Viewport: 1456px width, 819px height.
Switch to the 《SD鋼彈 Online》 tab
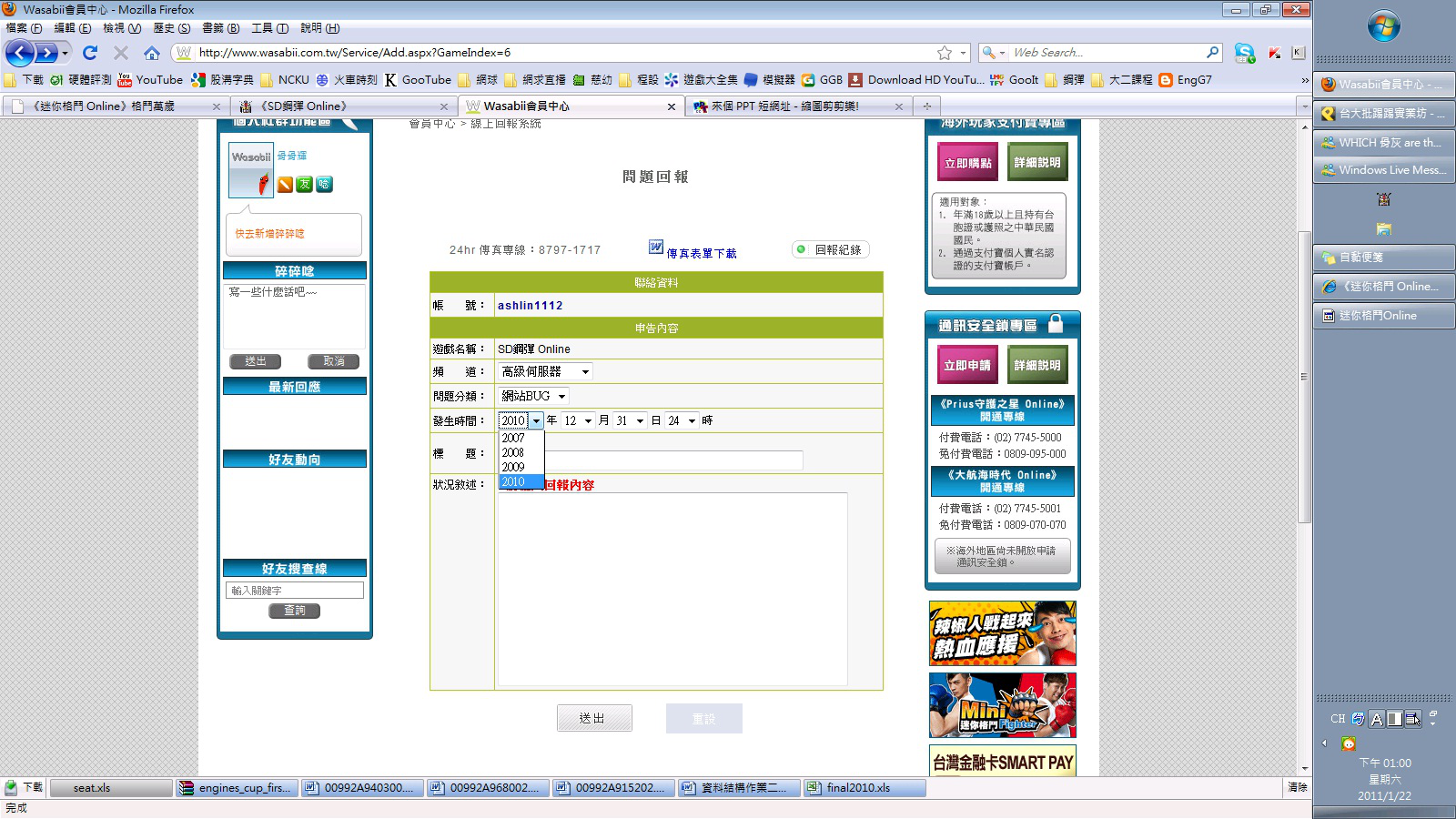344,106
